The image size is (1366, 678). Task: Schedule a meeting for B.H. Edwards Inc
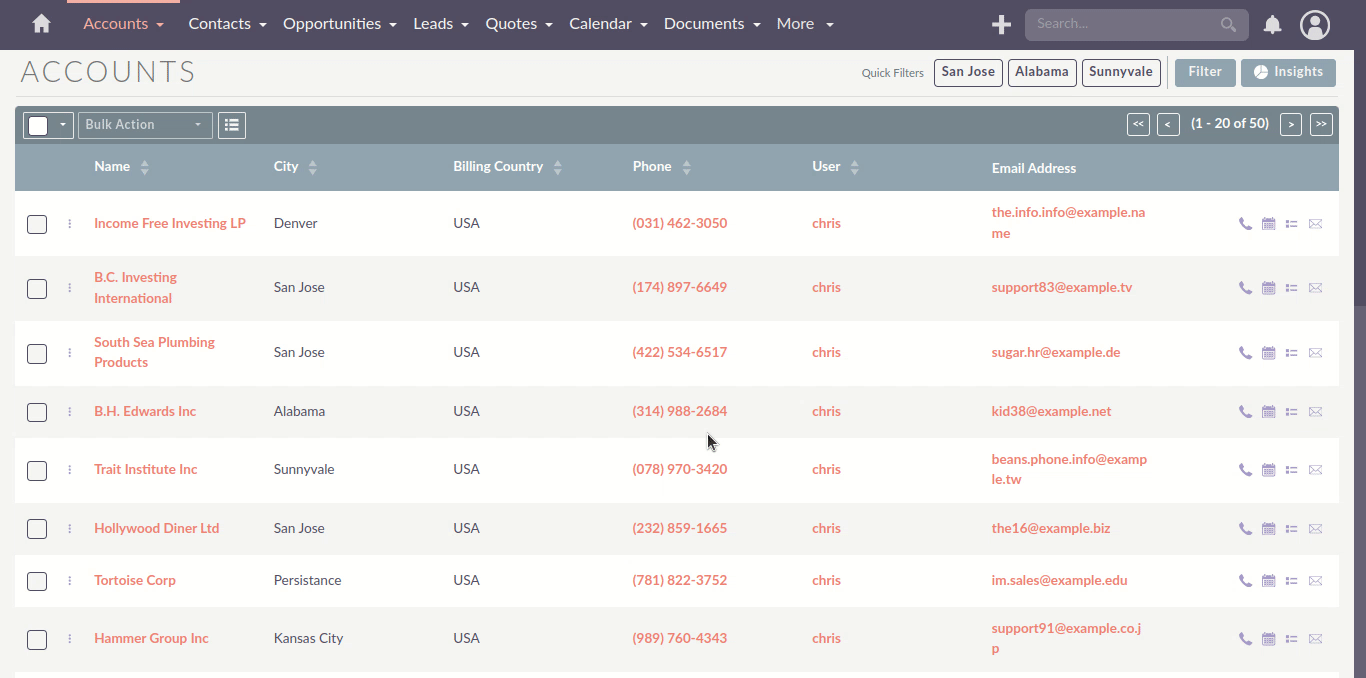pyautogui.click(x=1268, y=412)
